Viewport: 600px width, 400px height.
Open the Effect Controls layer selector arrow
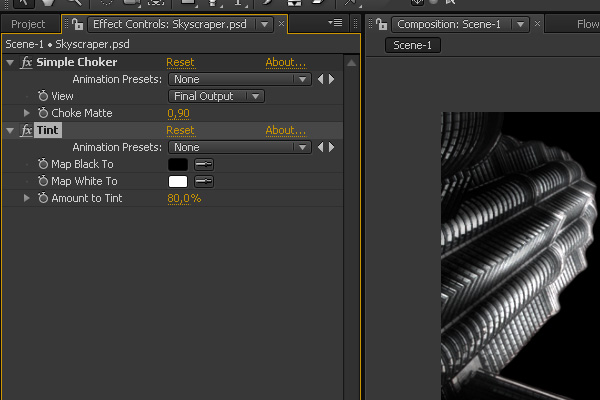[264, 24]
